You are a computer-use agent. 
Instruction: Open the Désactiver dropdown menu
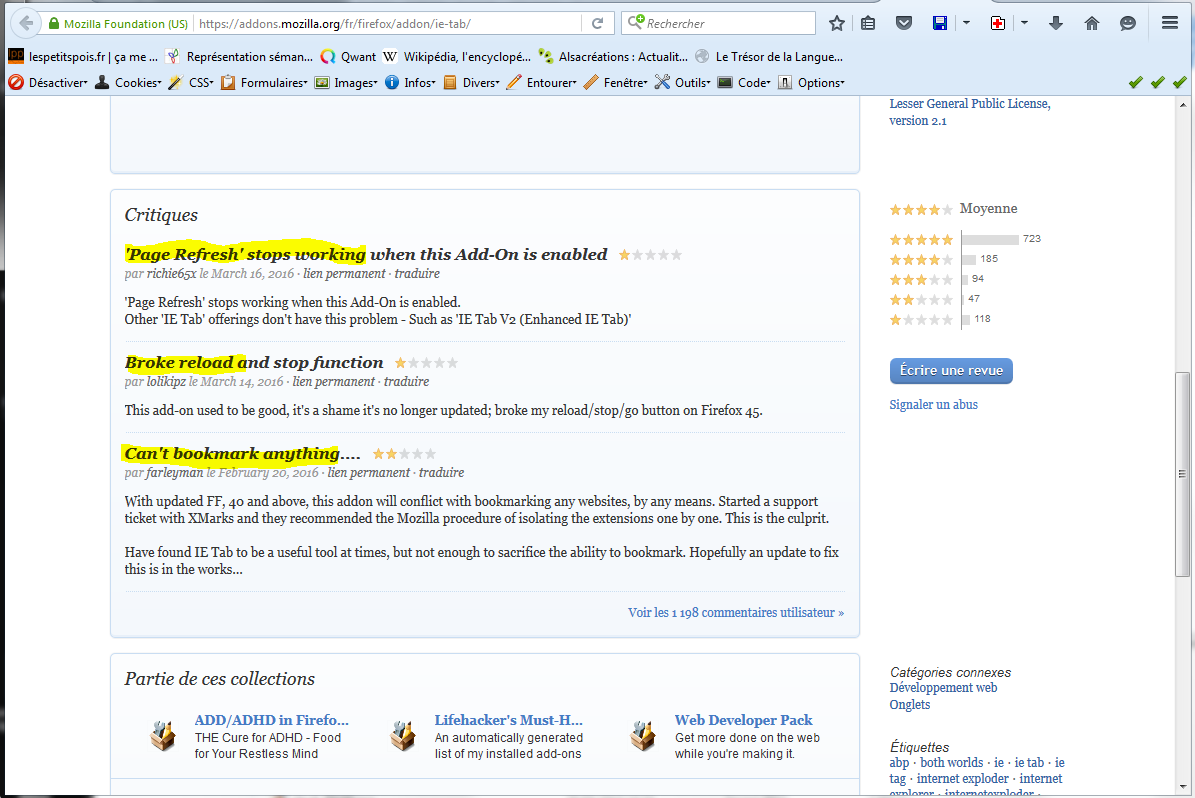(49, 83)
